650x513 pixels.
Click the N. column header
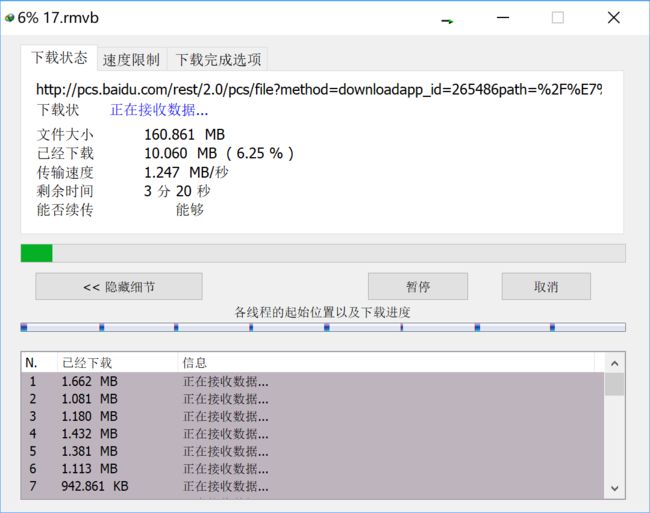39,363
